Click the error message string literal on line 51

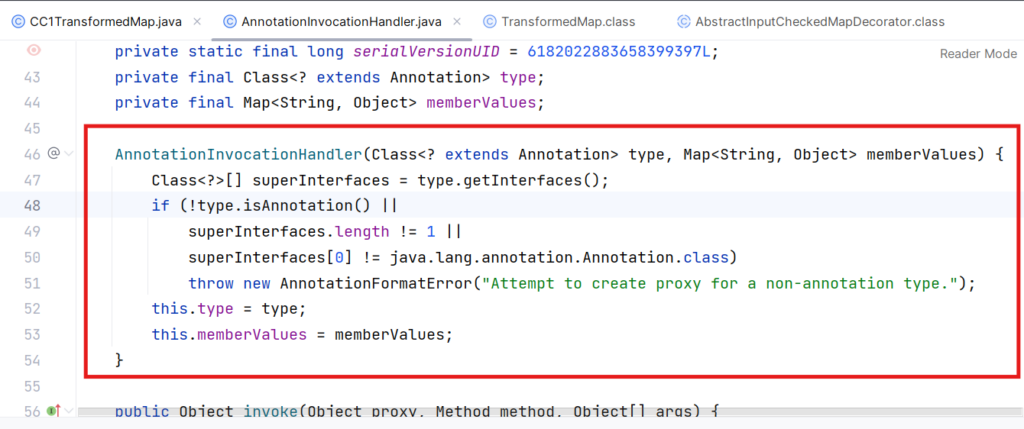[718, 283]
